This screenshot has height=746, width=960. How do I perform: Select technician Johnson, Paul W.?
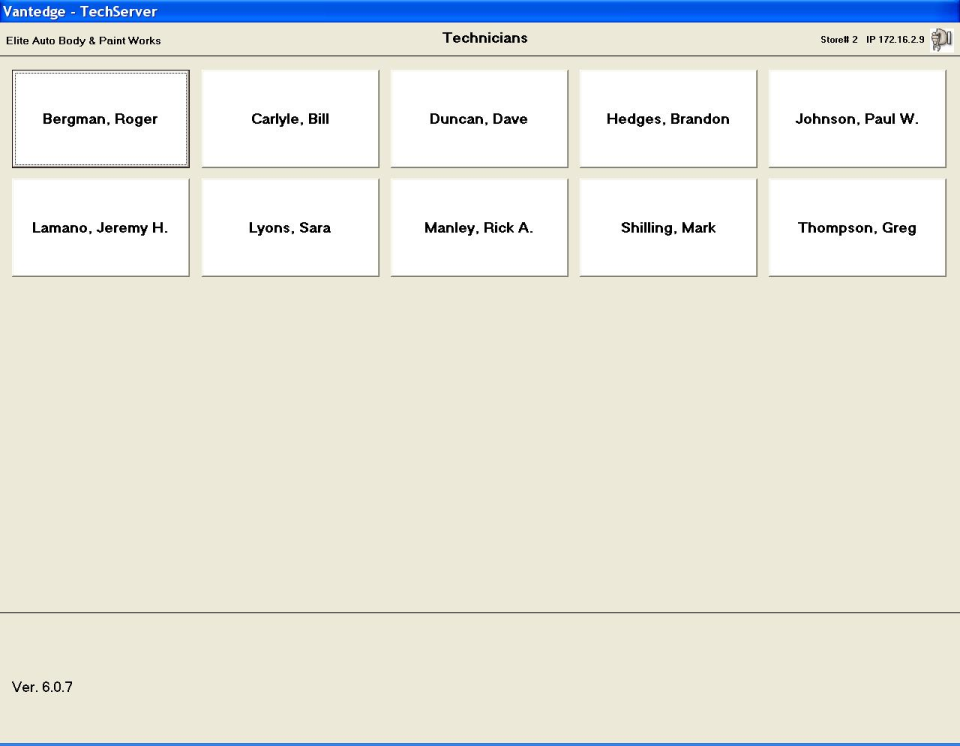click(x=856, y=118)
